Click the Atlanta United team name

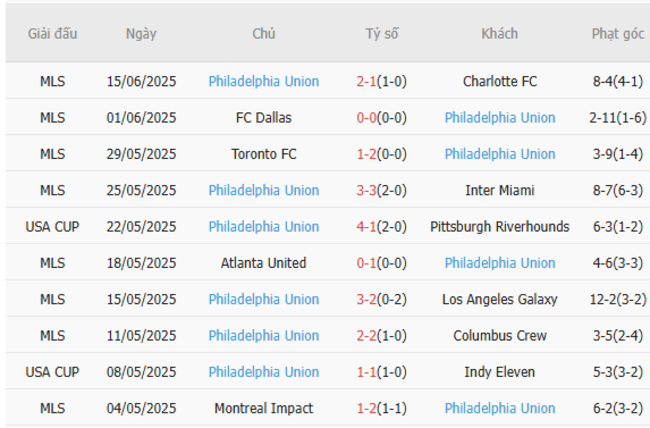[264, 263]
